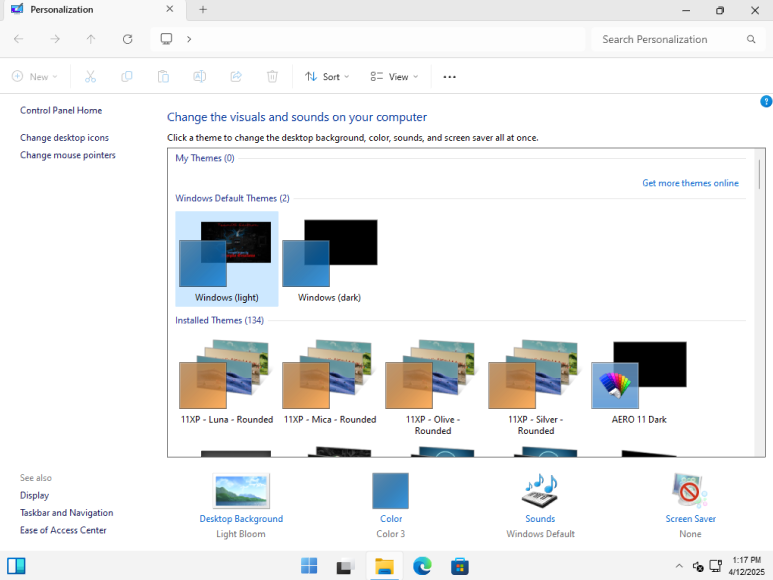773x580 pixels.
Task: Click the Delete trash icon
Action: click(x=272, y=76)
